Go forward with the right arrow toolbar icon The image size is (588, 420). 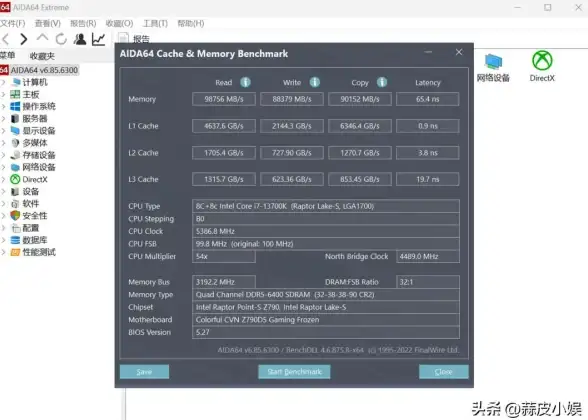click(24, 39)
